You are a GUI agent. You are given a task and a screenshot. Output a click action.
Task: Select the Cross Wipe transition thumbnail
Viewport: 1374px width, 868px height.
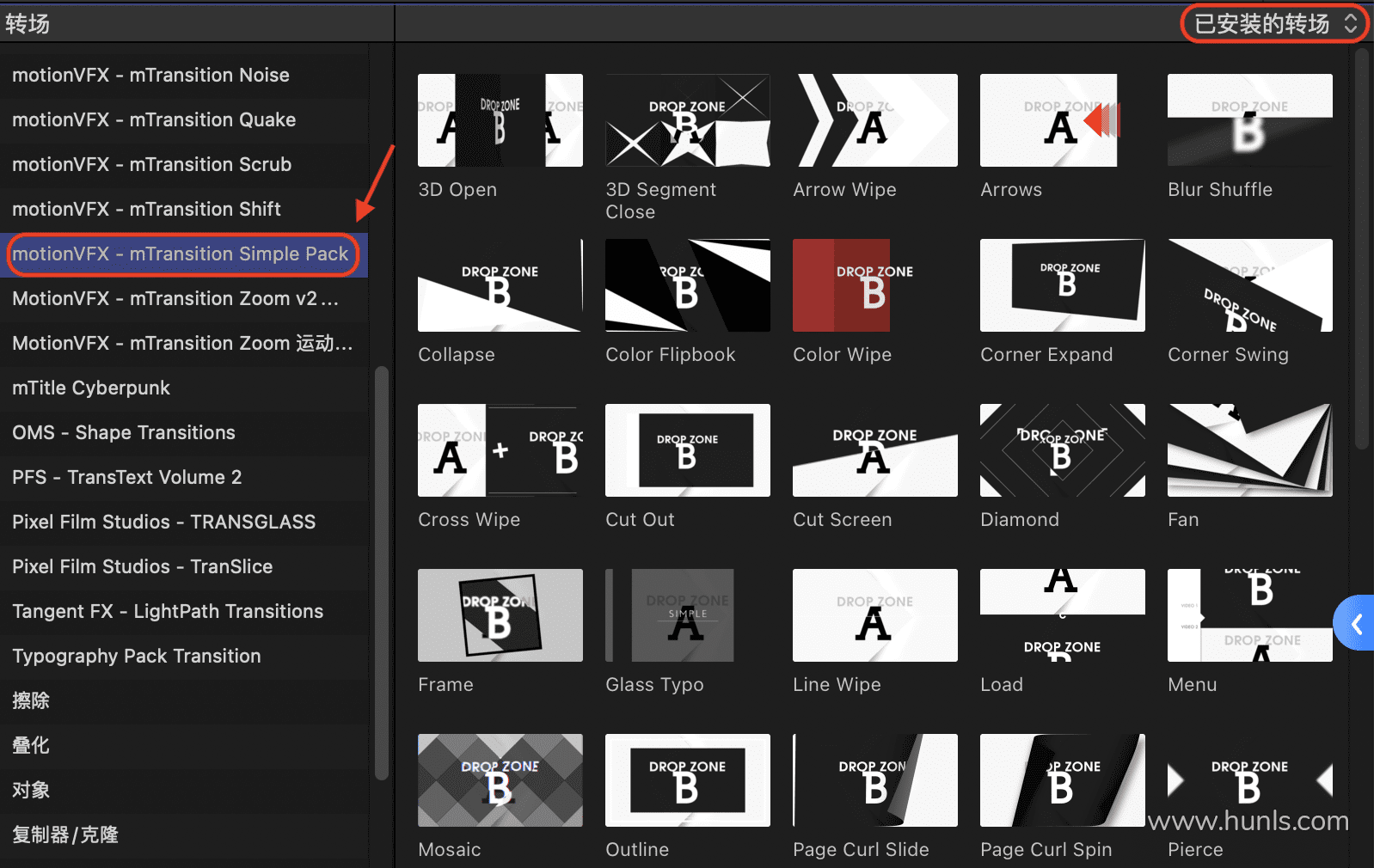pos(500,450)
